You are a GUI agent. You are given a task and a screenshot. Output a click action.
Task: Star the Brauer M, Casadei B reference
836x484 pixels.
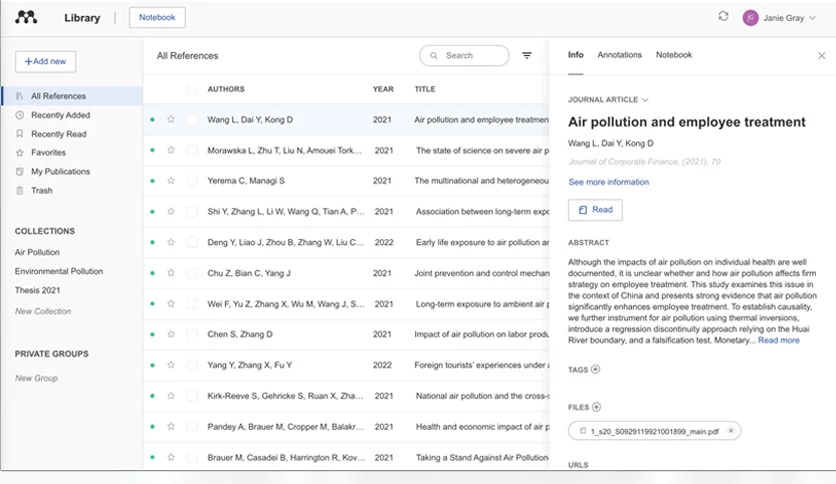tap(171, 457)
